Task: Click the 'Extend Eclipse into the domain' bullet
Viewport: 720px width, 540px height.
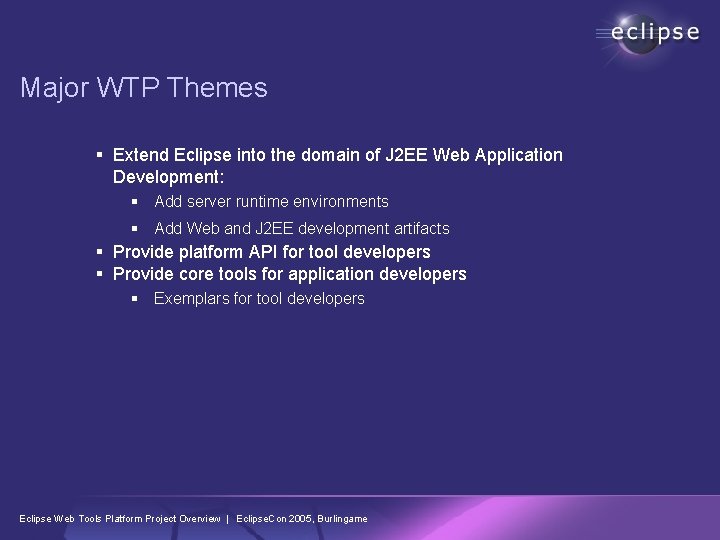Action: (x=338, y=166)
